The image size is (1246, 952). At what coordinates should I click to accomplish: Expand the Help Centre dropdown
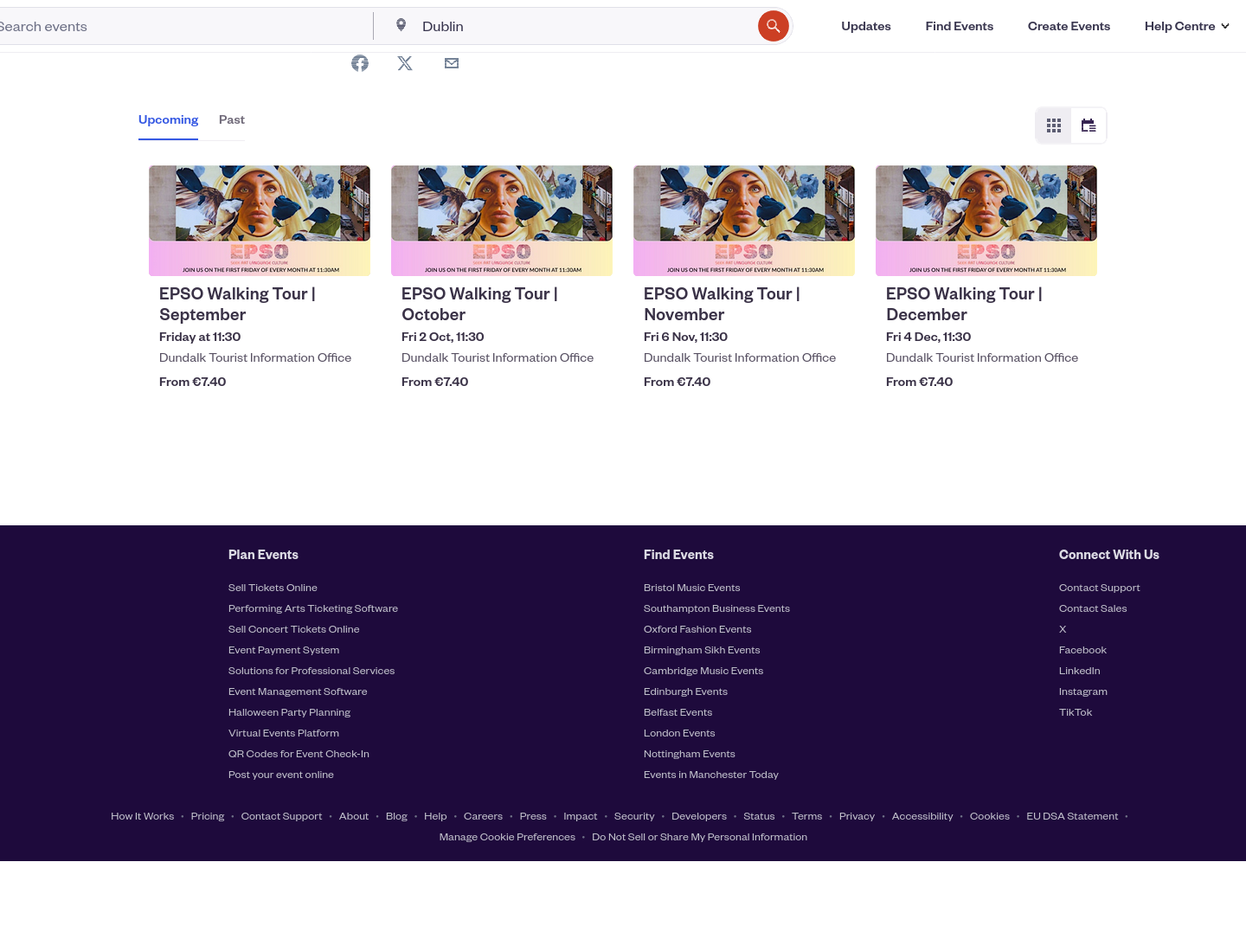pyautogui.click(x=1187, y=26)
